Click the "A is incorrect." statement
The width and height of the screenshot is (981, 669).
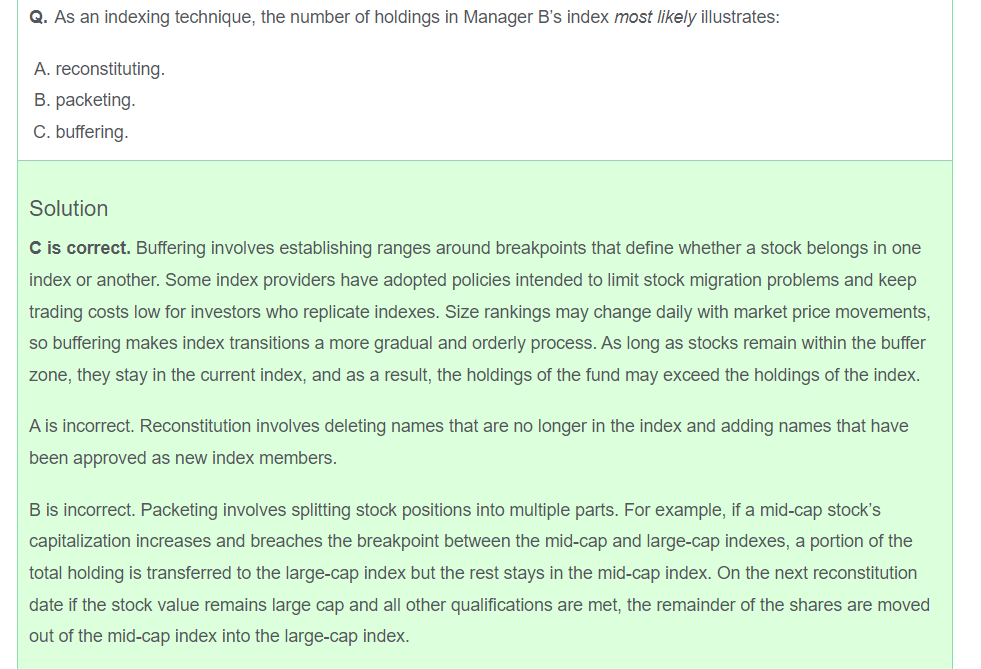point(82,426)
